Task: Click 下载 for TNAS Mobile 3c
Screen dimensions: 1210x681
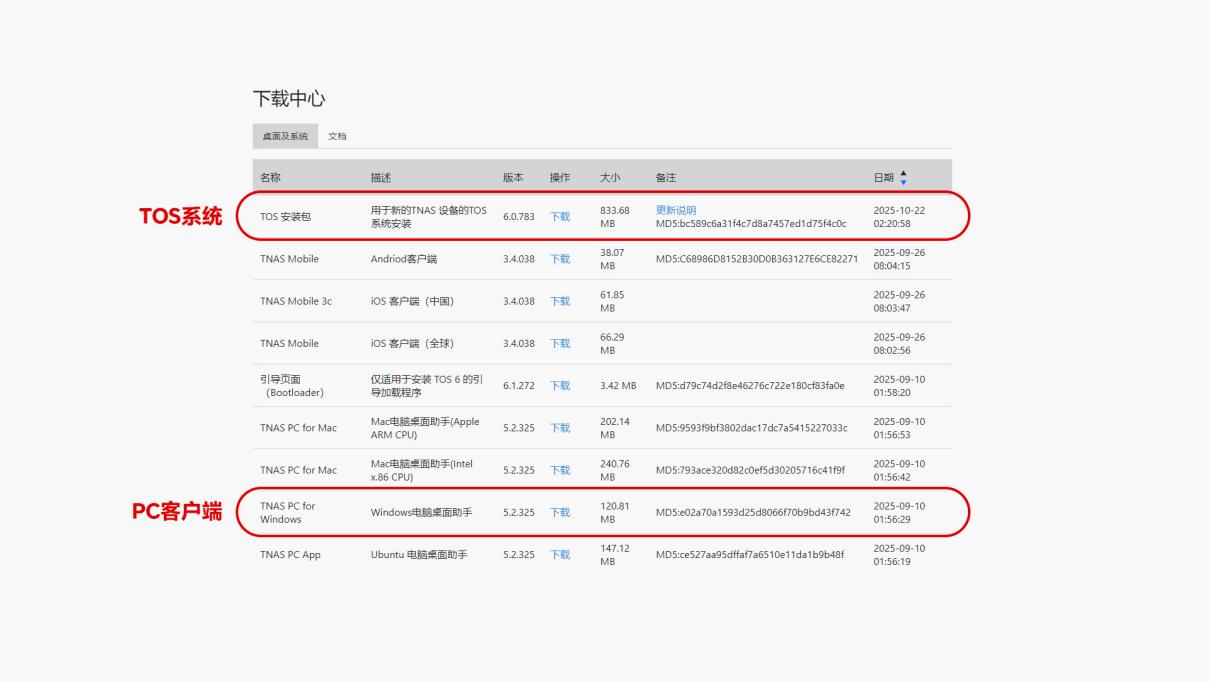Action: click(x=560, y=301)
